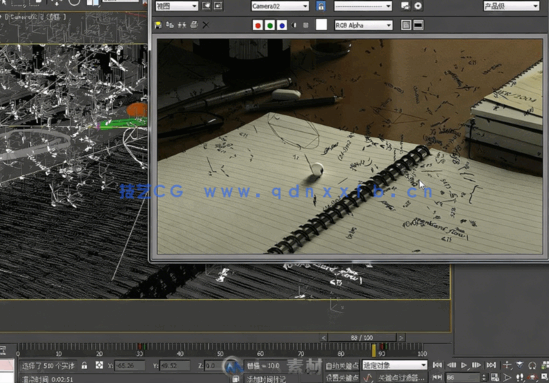Open the 选定对象 selection dropdown
The image size is (549, 383).
point(395,365)
